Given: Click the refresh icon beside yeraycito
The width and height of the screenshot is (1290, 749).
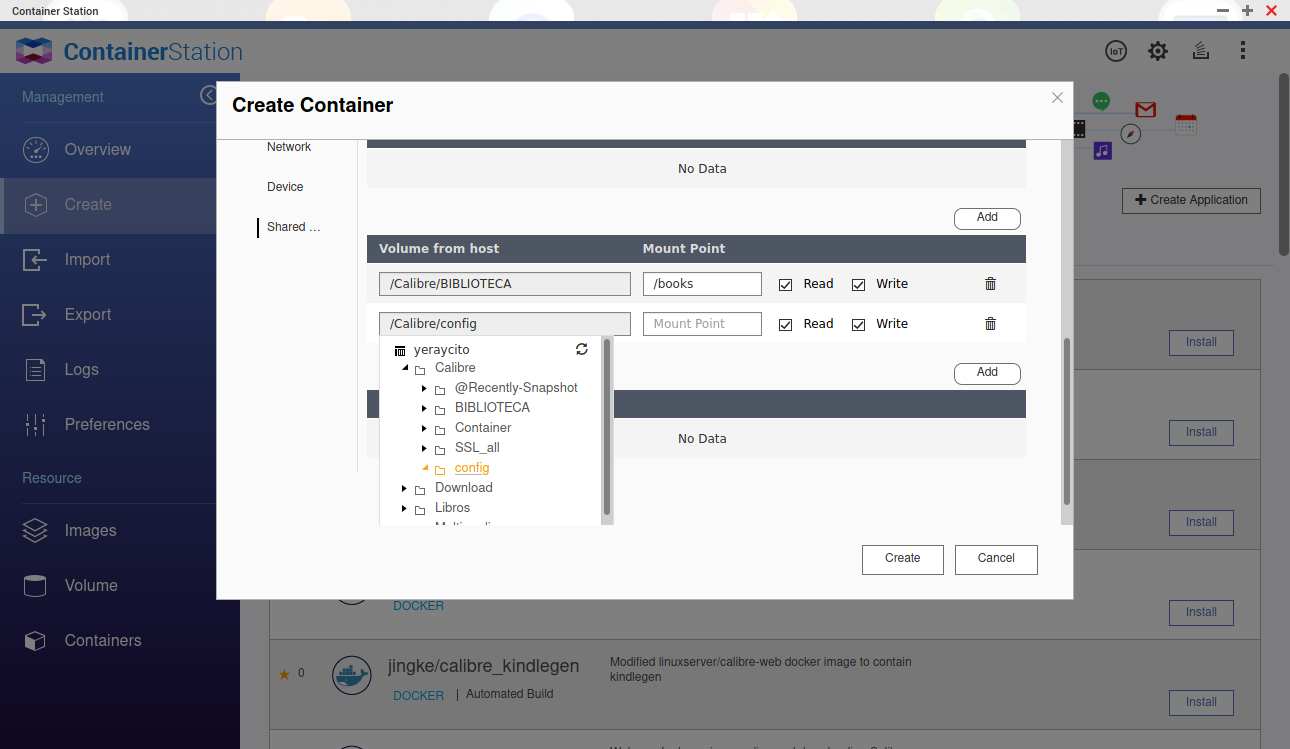Looking at the screenshot, I should coord(582,349).
